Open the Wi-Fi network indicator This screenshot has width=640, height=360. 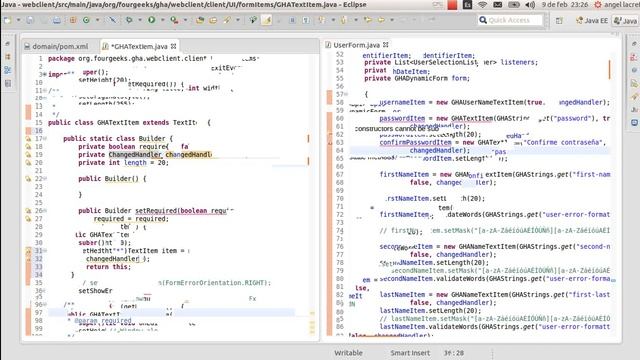[482, 5]
